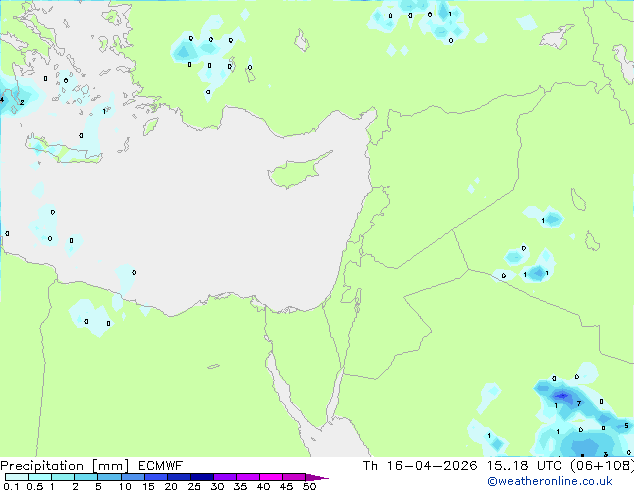The width and height of the screenshot is (634, 490).
Task: Select the 5–10 mm legend color swatch
Action: tap(109, 477)
